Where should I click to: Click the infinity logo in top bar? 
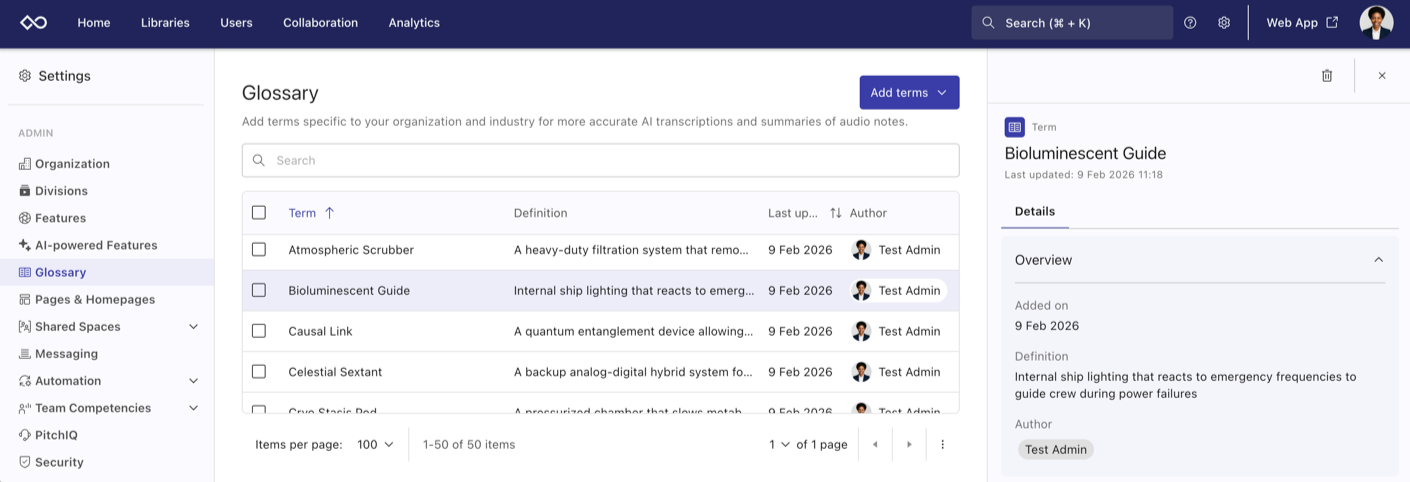(x=34, y=23)
